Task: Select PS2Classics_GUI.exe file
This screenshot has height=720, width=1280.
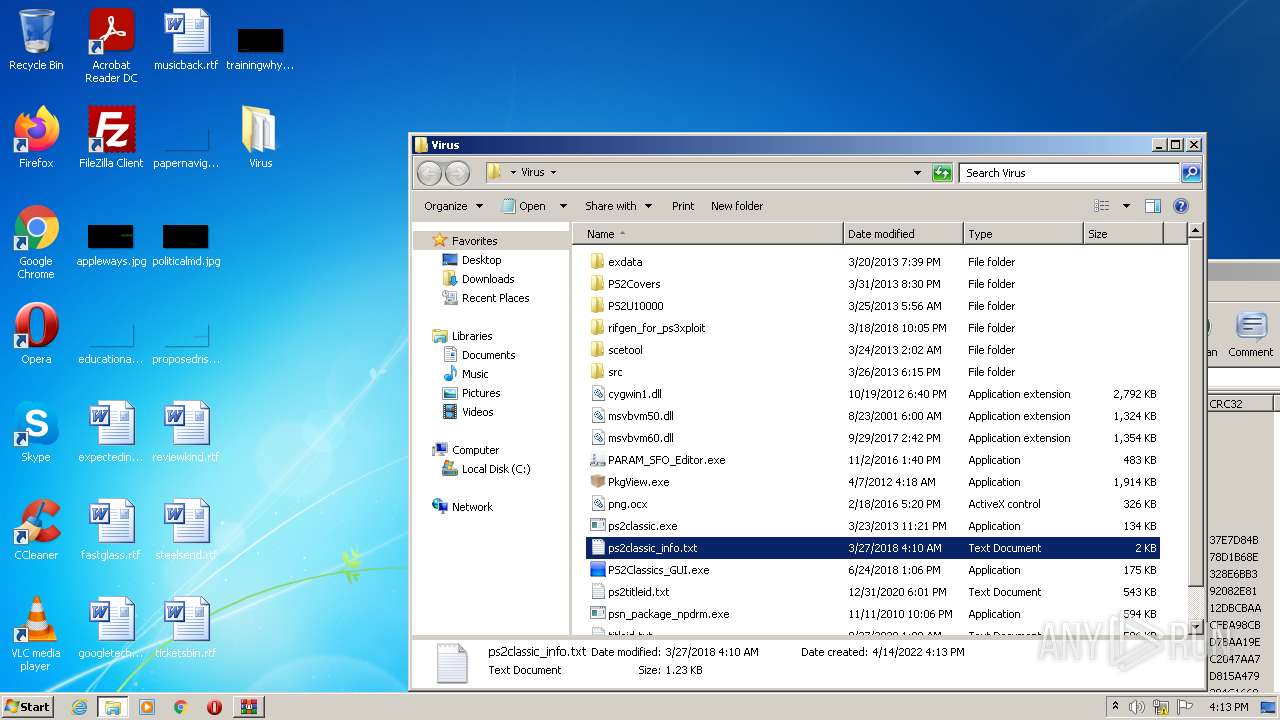Action: point(872,570)
